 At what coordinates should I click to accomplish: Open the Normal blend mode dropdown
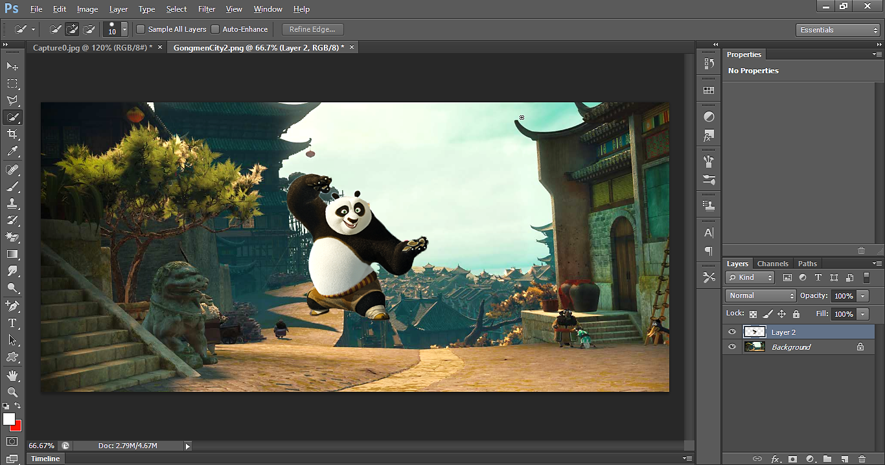760,295
